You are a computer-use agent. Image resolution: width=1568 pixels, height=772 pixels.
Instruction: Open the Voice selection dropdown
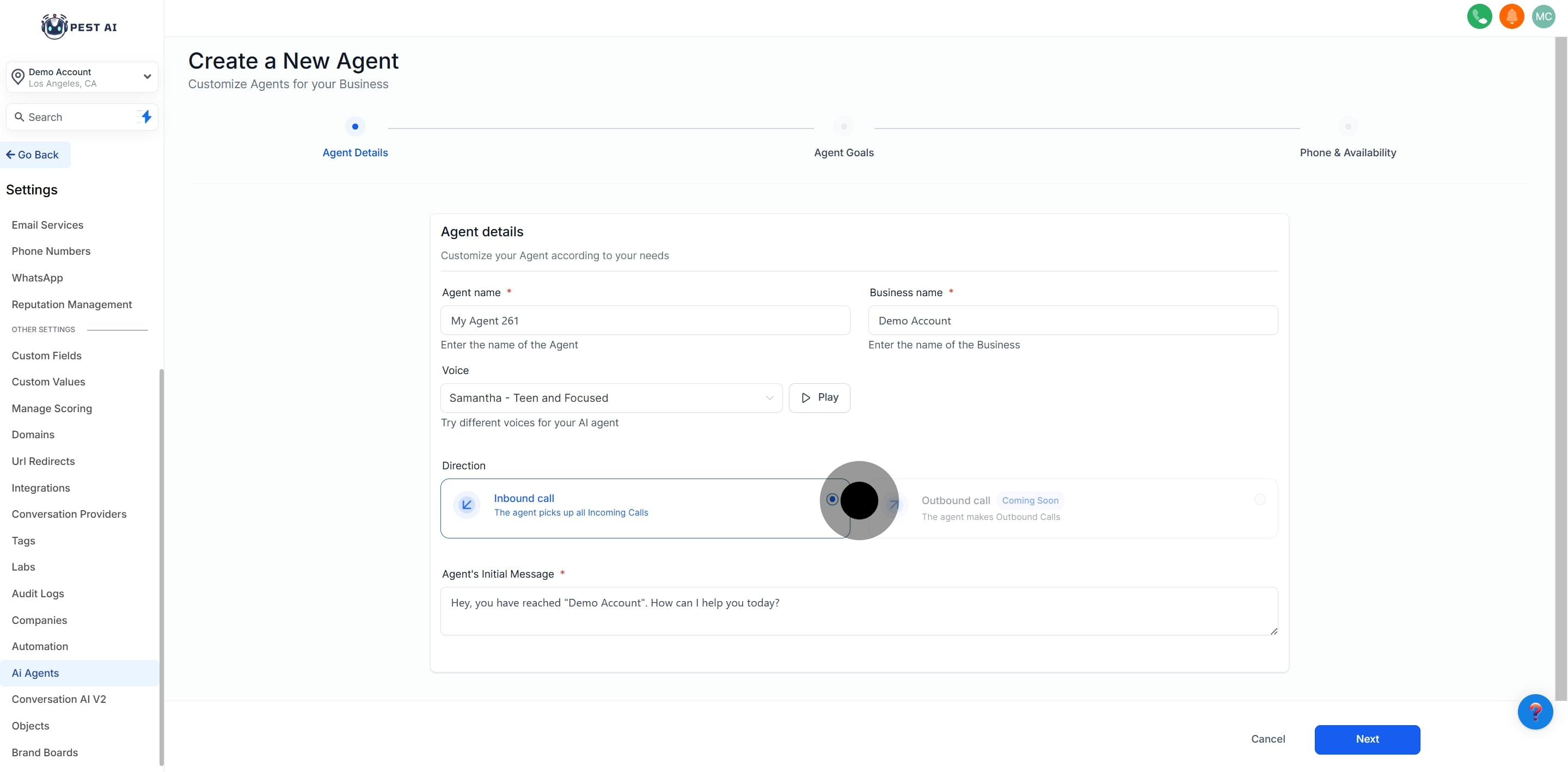point(611,397)
